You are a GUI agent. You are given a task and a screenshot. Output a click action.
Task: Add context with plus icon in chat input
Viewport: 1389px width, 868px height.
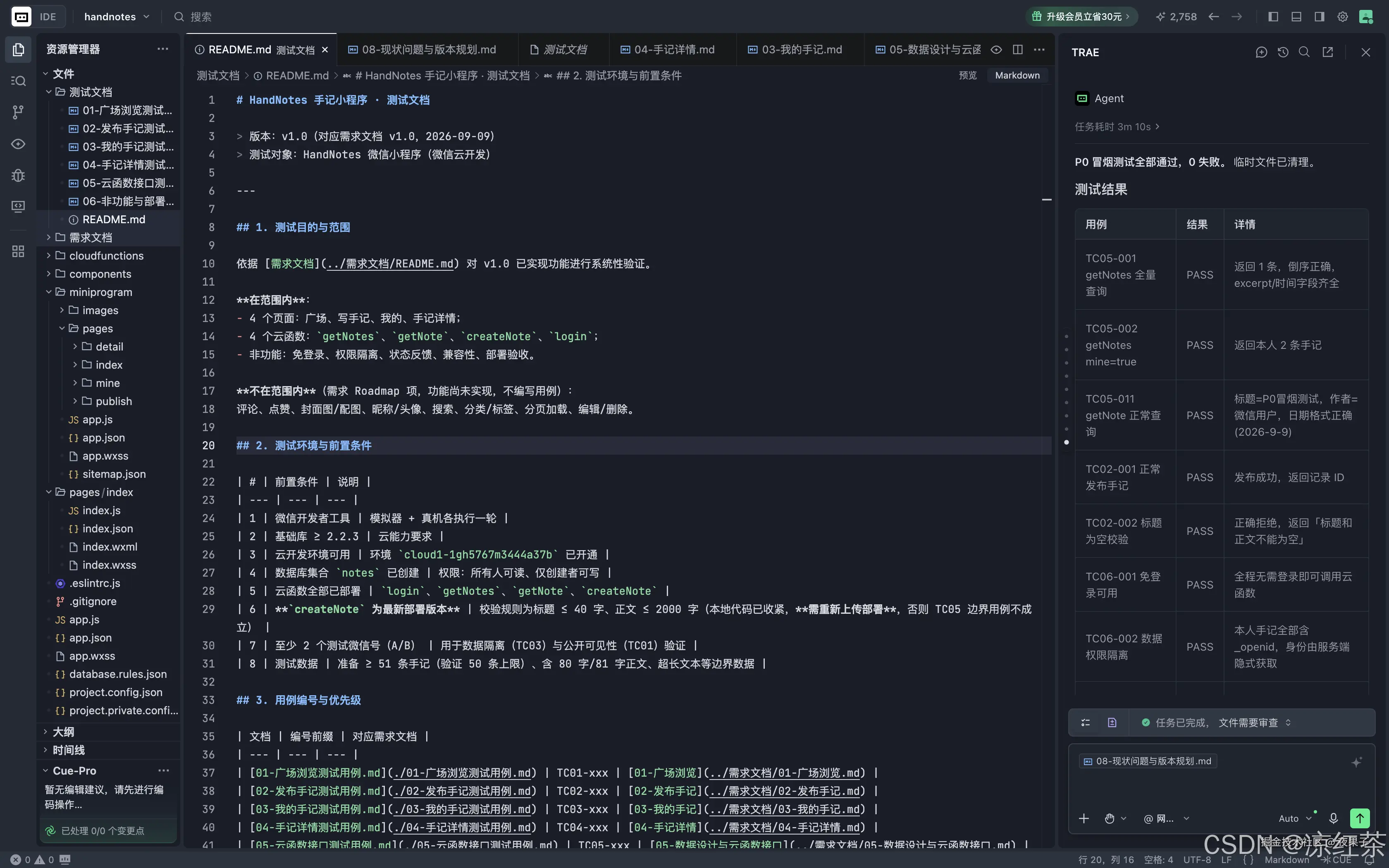click(x=1084, y=818)
